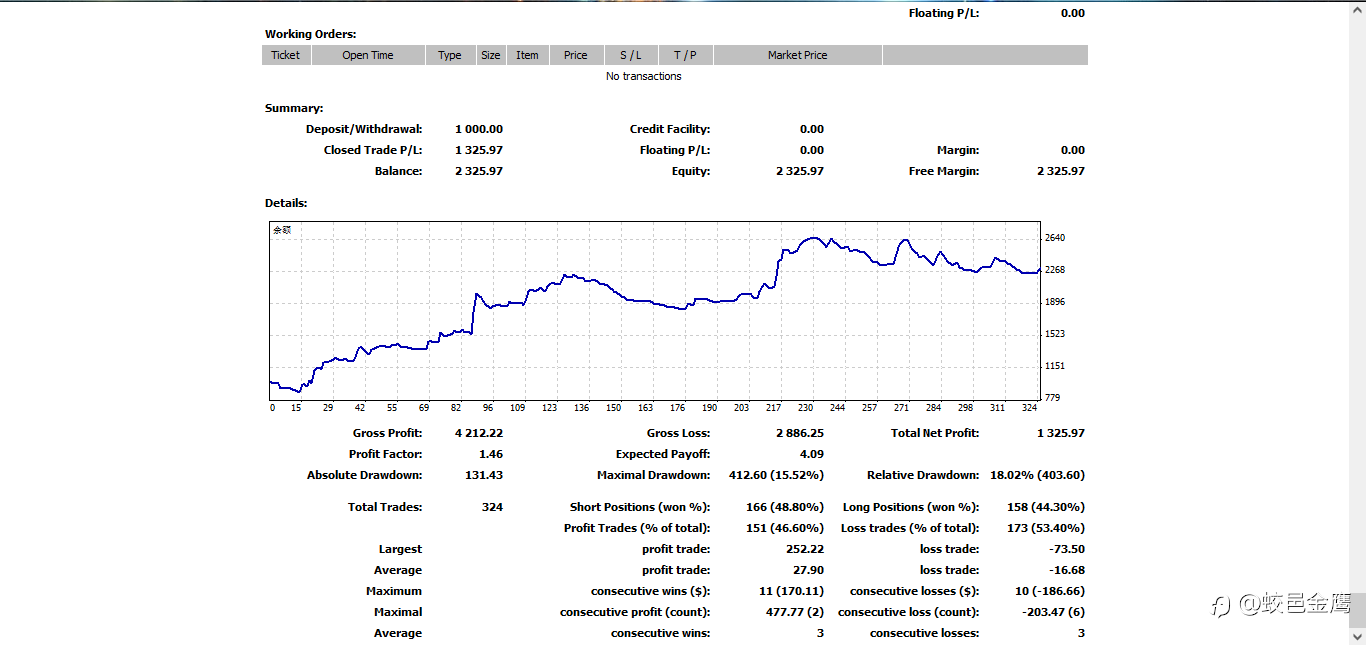Click the largest loss trade value -73.50
This screenshot has height=645, width=1366.
coord(1067,549)
